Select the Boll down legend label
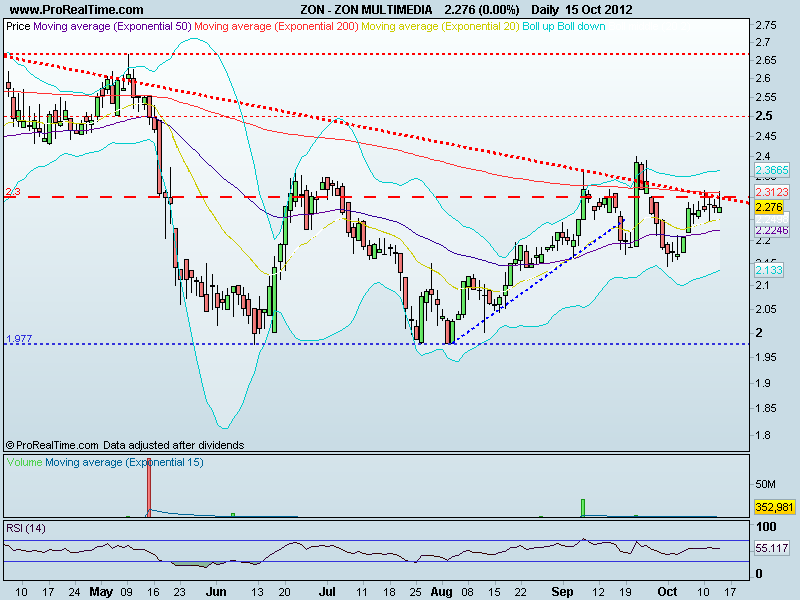Viewport: 800px width, 600px height. [x=581, y=26]
